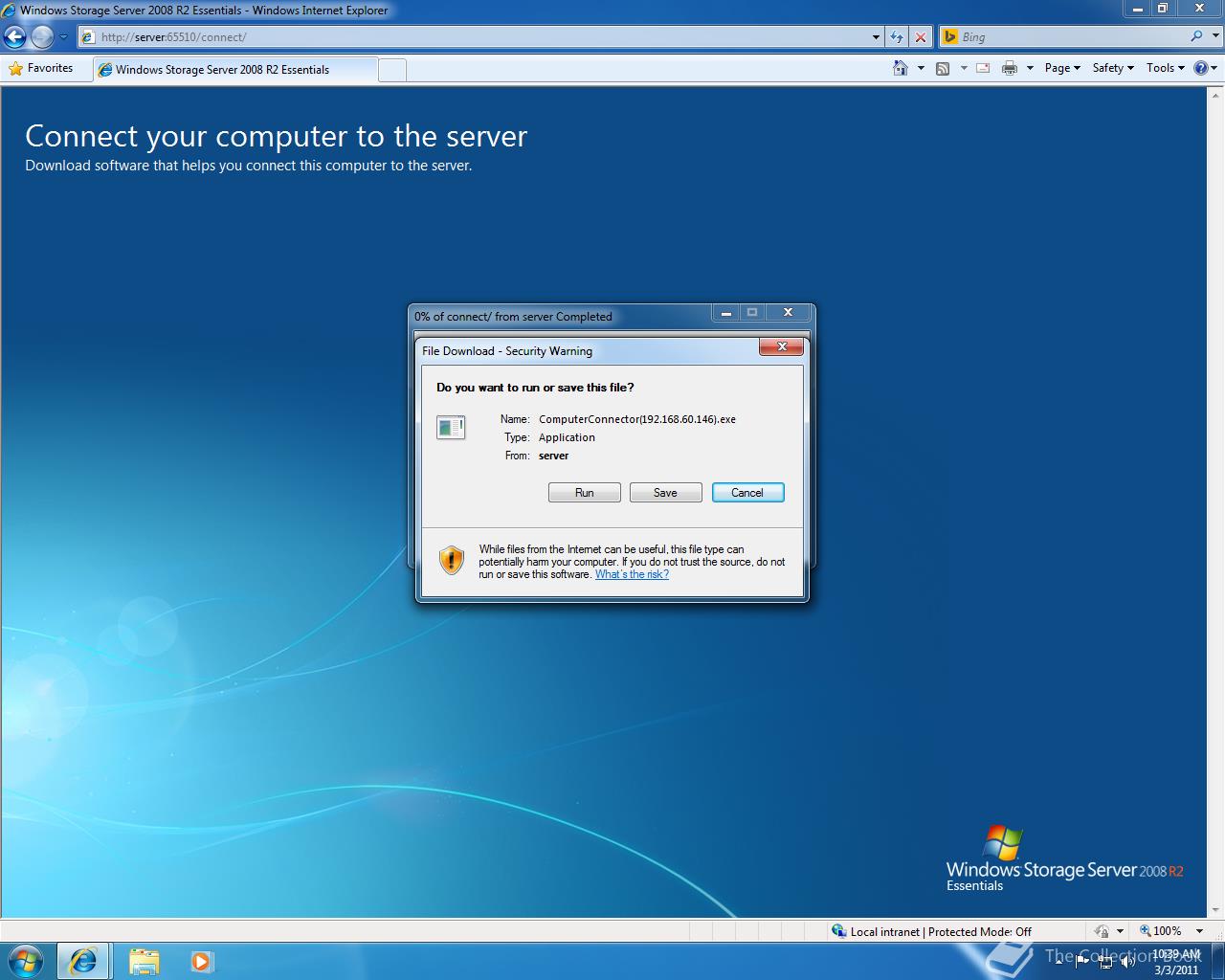Click the Read Mail icon
1225x980 pixels.
click(983, 68)
